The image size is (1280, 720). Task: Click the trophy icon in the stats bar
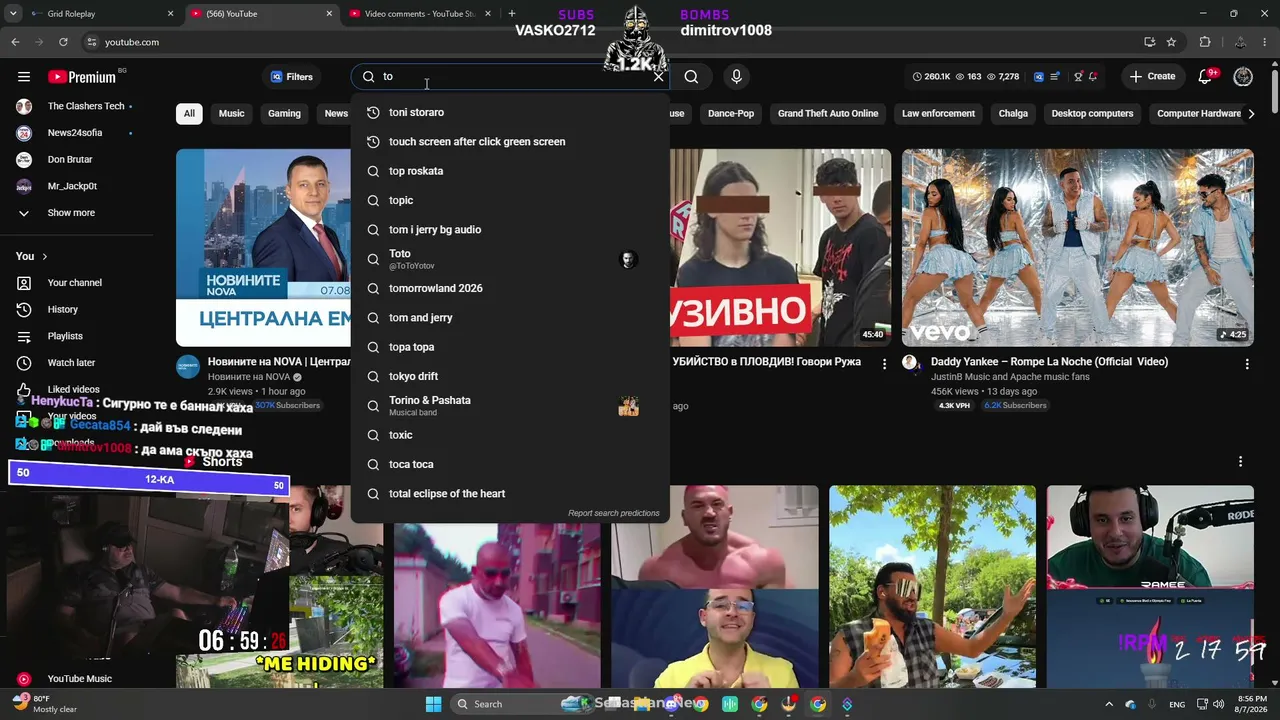point(1078,77)
